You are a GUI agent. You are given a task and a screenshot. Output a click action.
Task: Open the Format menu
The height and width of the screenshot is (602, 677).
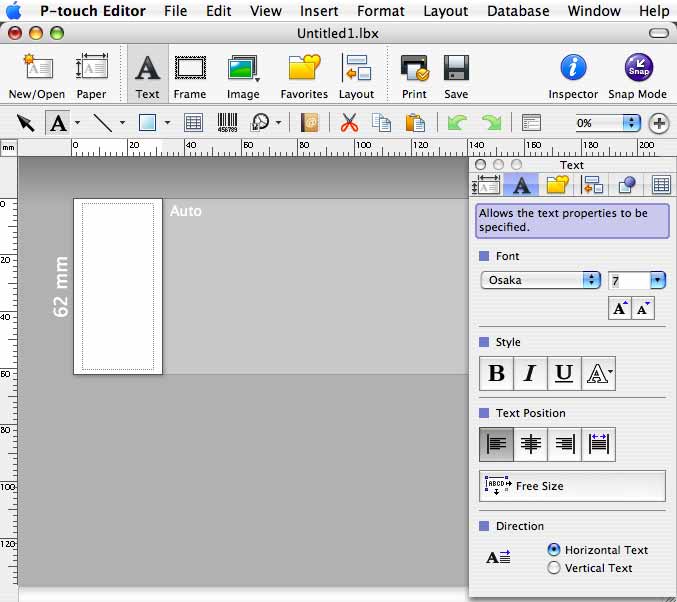[381, 10]
